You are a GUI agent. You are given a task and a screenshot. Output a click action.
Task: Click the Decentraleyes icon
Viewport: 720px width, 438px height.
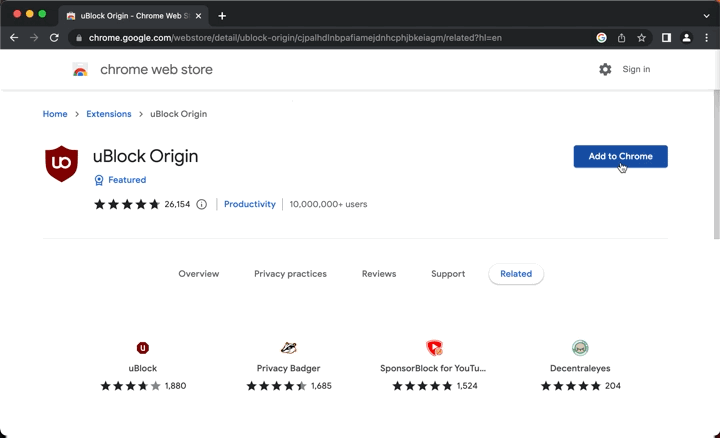coord(580,348)
